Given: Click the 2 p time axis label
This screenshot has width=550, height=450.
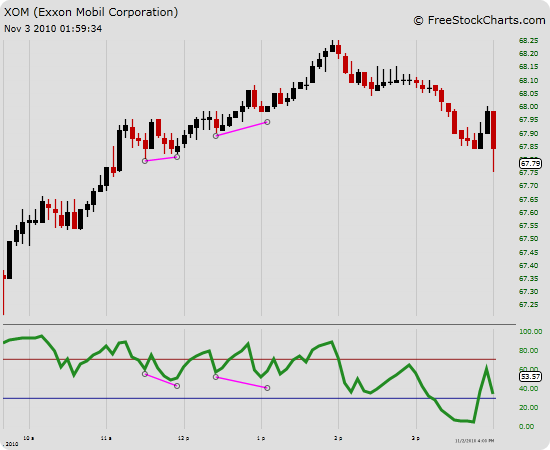Looking at the screenshot, I should 338,438.
